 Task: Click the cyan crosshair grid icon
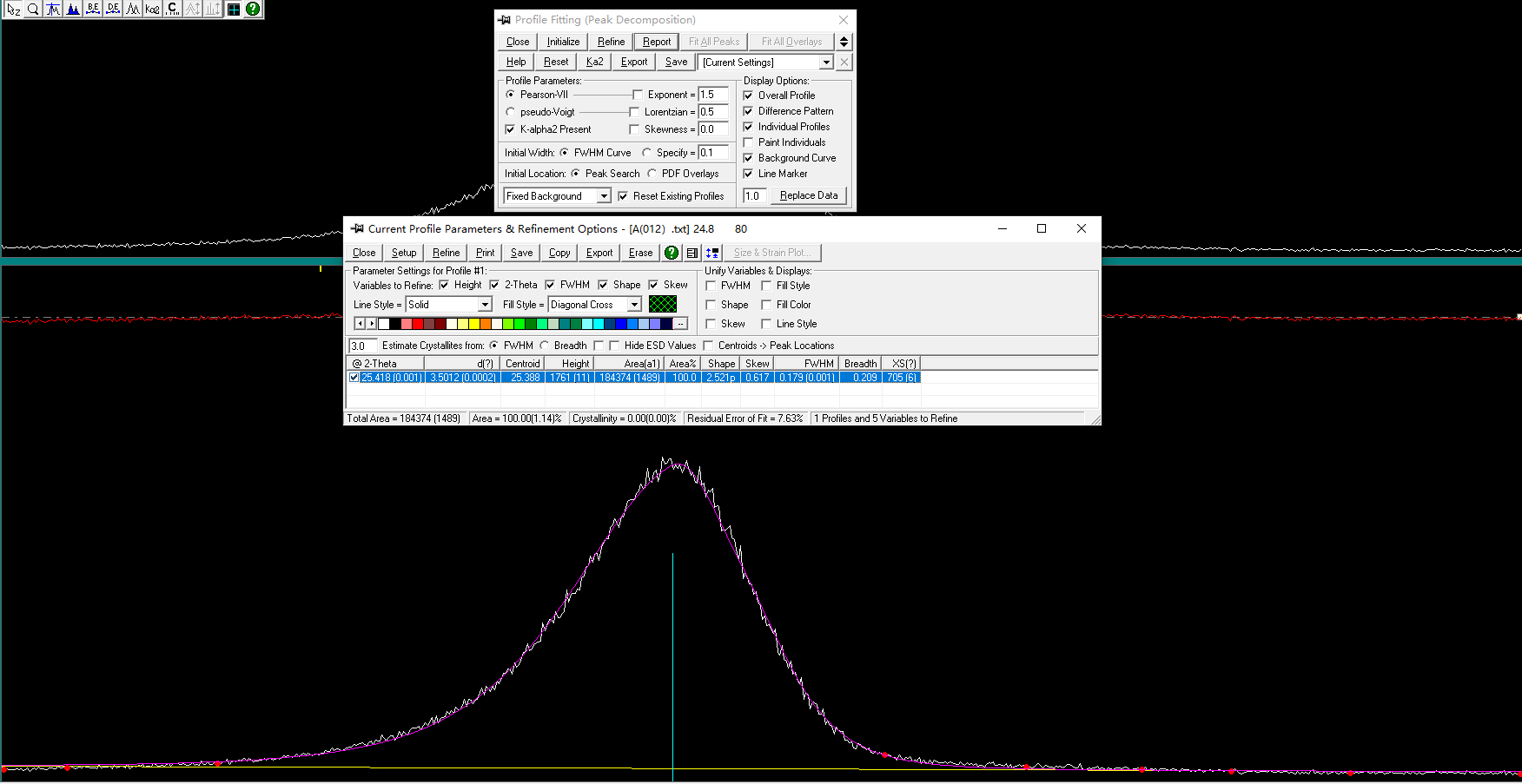tap(234, 9)
